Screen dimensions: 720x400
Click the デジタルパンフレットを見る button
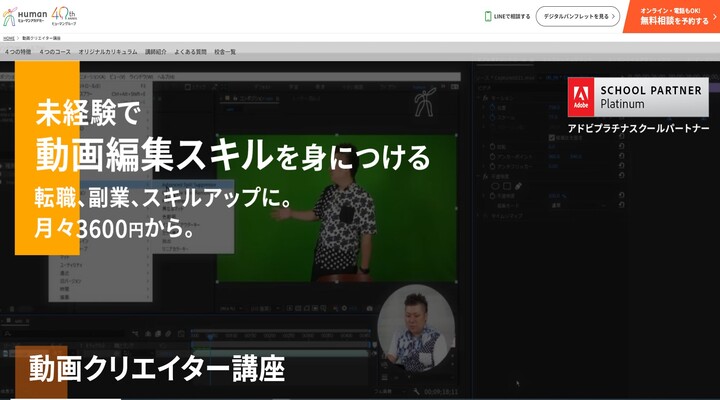pos(578,17)
